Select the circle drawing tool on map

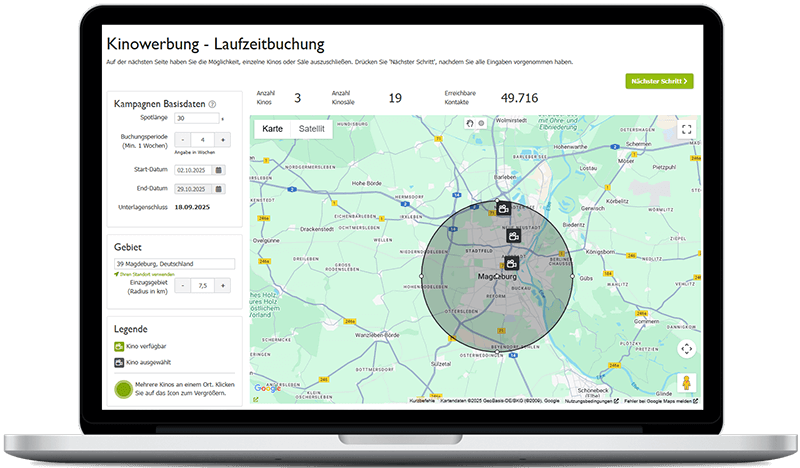(x=481, y=123)
